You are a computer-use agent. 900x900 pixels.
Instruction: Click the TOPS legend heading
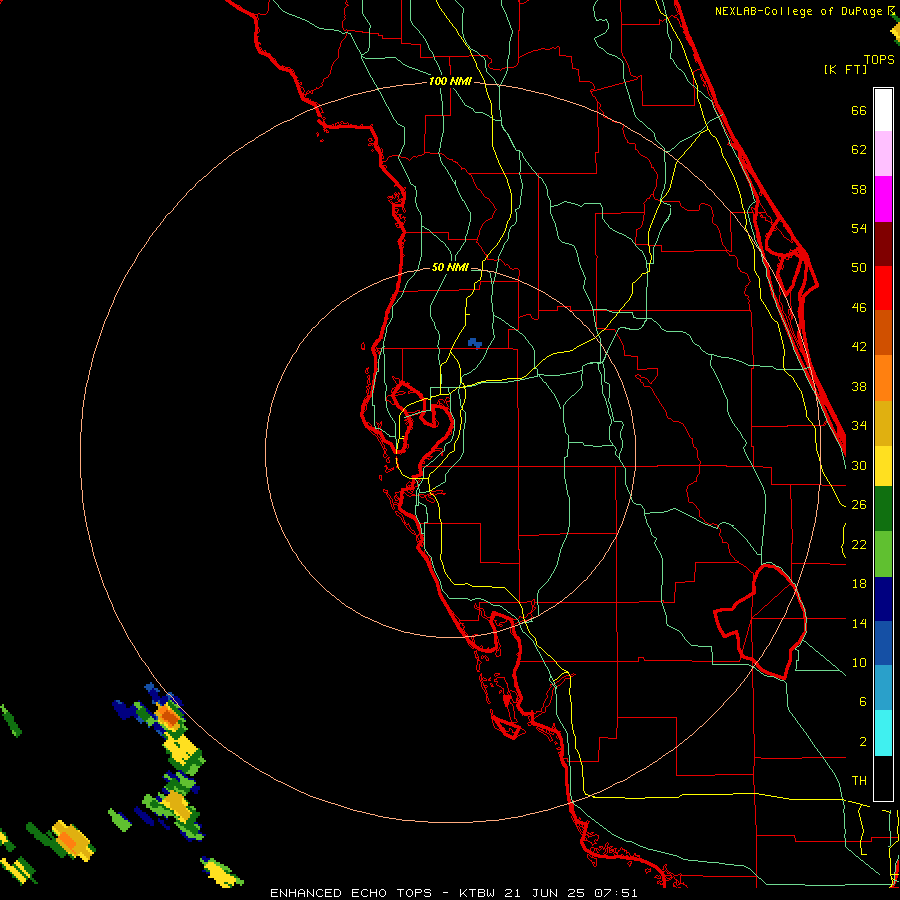879,59
